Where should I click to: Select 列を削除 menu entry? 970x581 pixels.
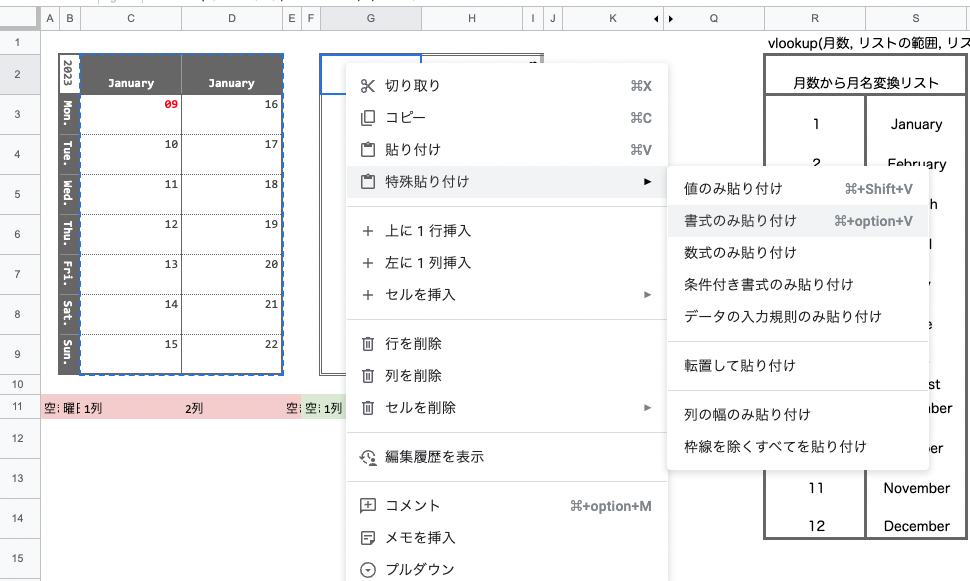point(507,376)
